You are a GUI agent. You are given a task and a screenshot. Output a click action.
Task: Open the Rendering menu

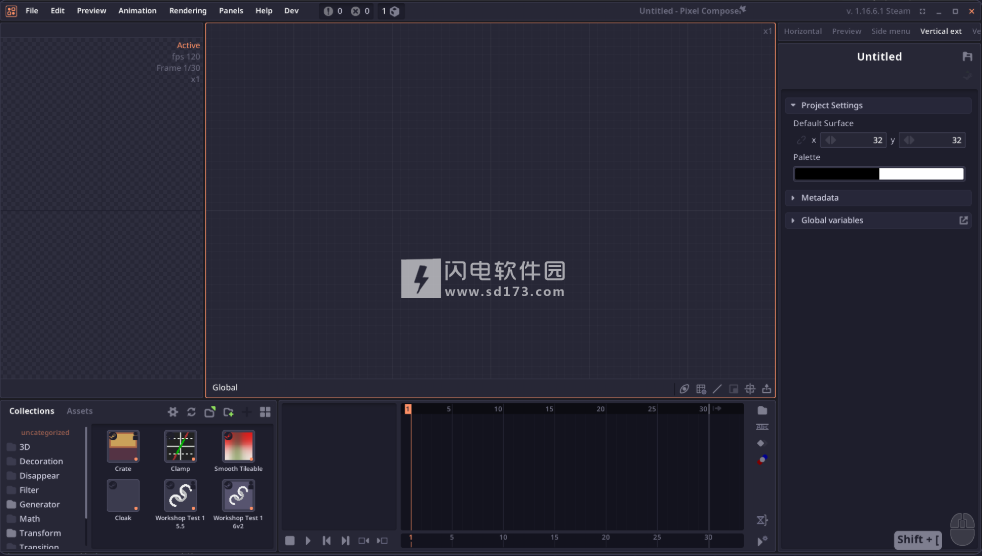(x=188, y=11)
